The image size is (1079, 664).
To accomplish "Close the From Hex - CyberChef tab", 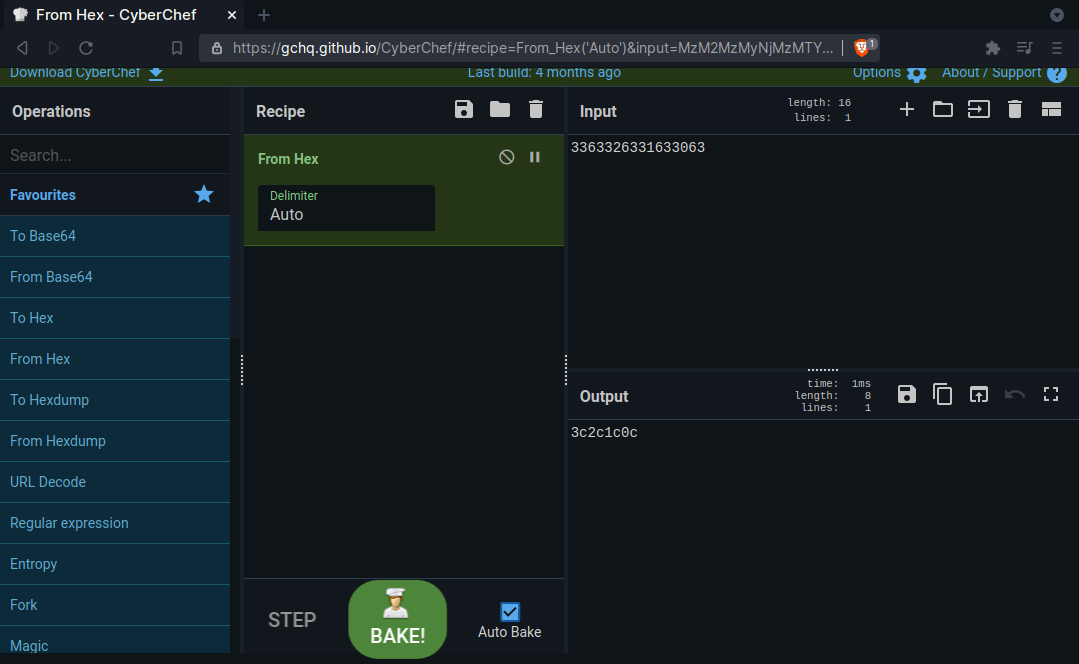I will point(232,14).
